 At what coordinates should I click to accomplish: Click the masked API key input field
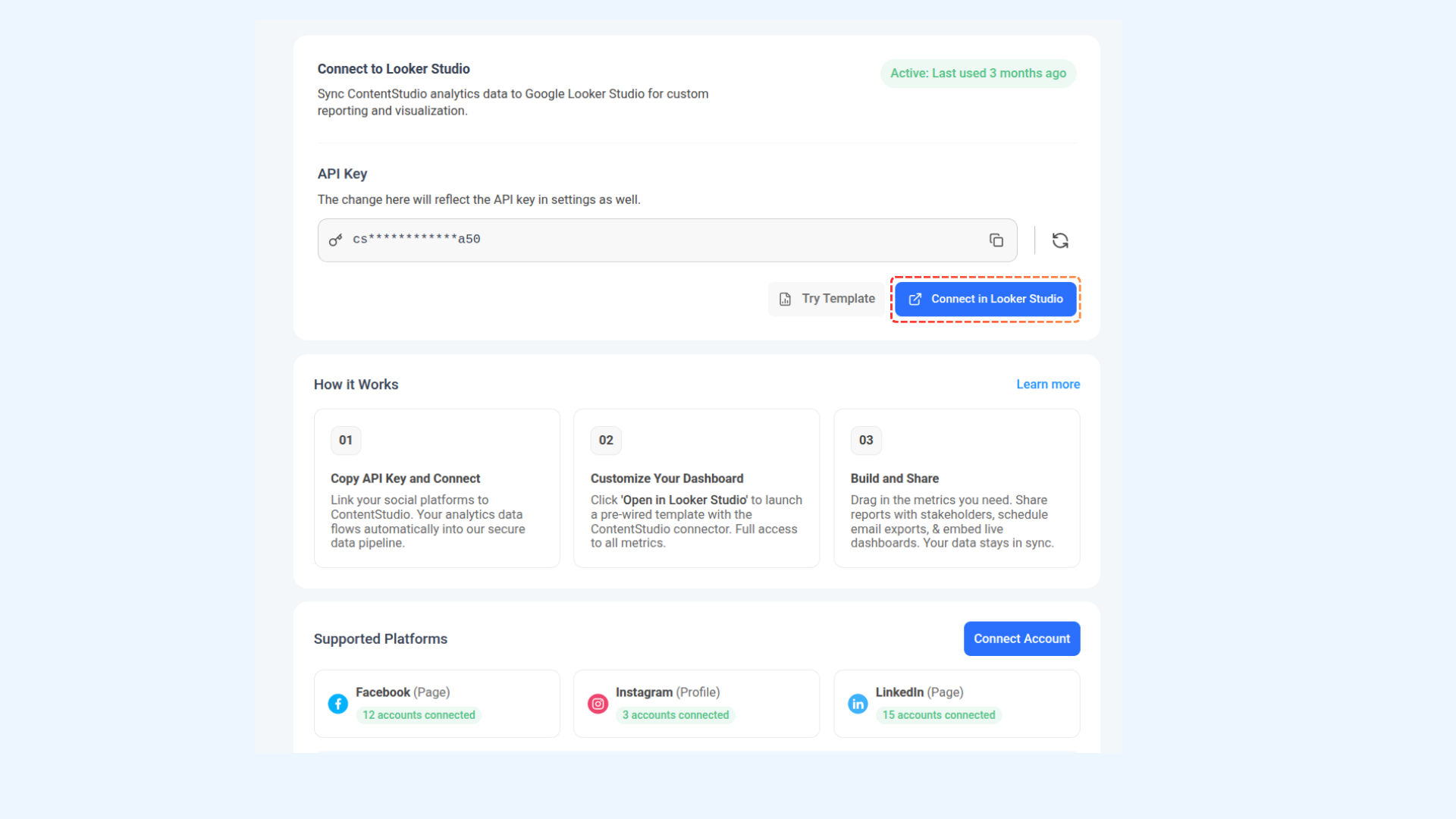[x=667, y=240]
